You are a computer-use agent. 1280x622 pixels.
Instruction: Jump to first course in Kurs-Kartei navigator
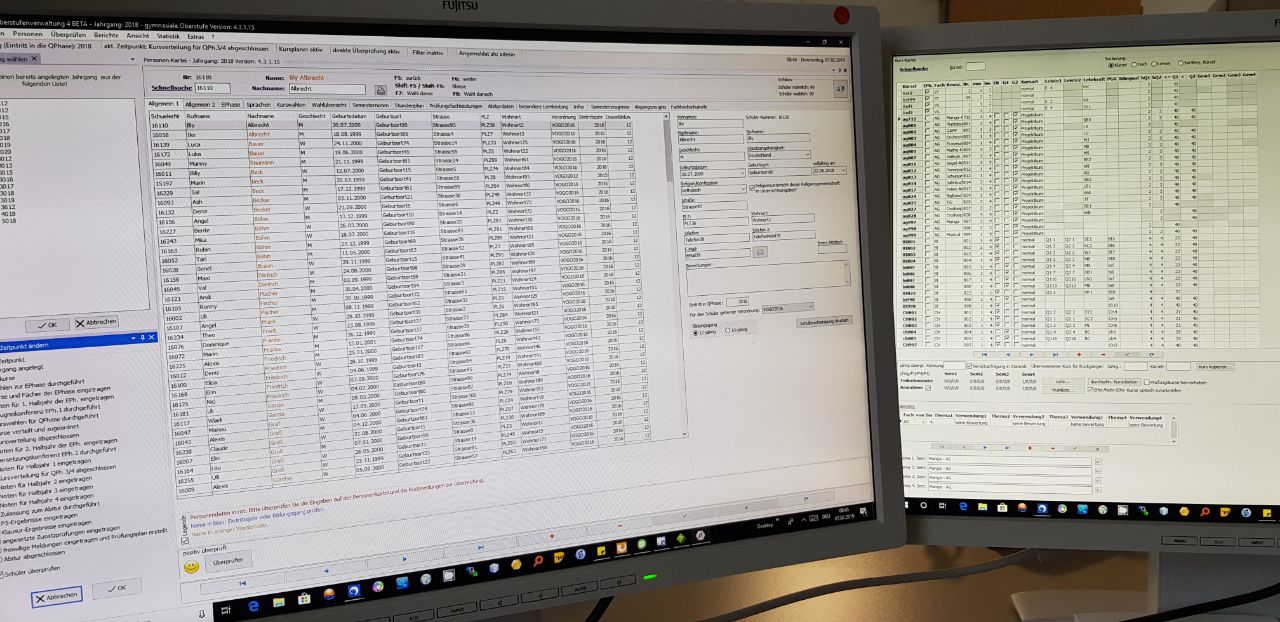(x=985, y=354)
